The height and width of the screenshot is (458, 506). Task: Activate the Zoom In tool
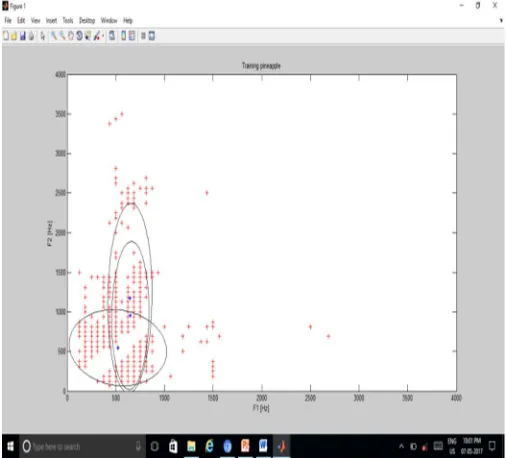pos(54,36)
